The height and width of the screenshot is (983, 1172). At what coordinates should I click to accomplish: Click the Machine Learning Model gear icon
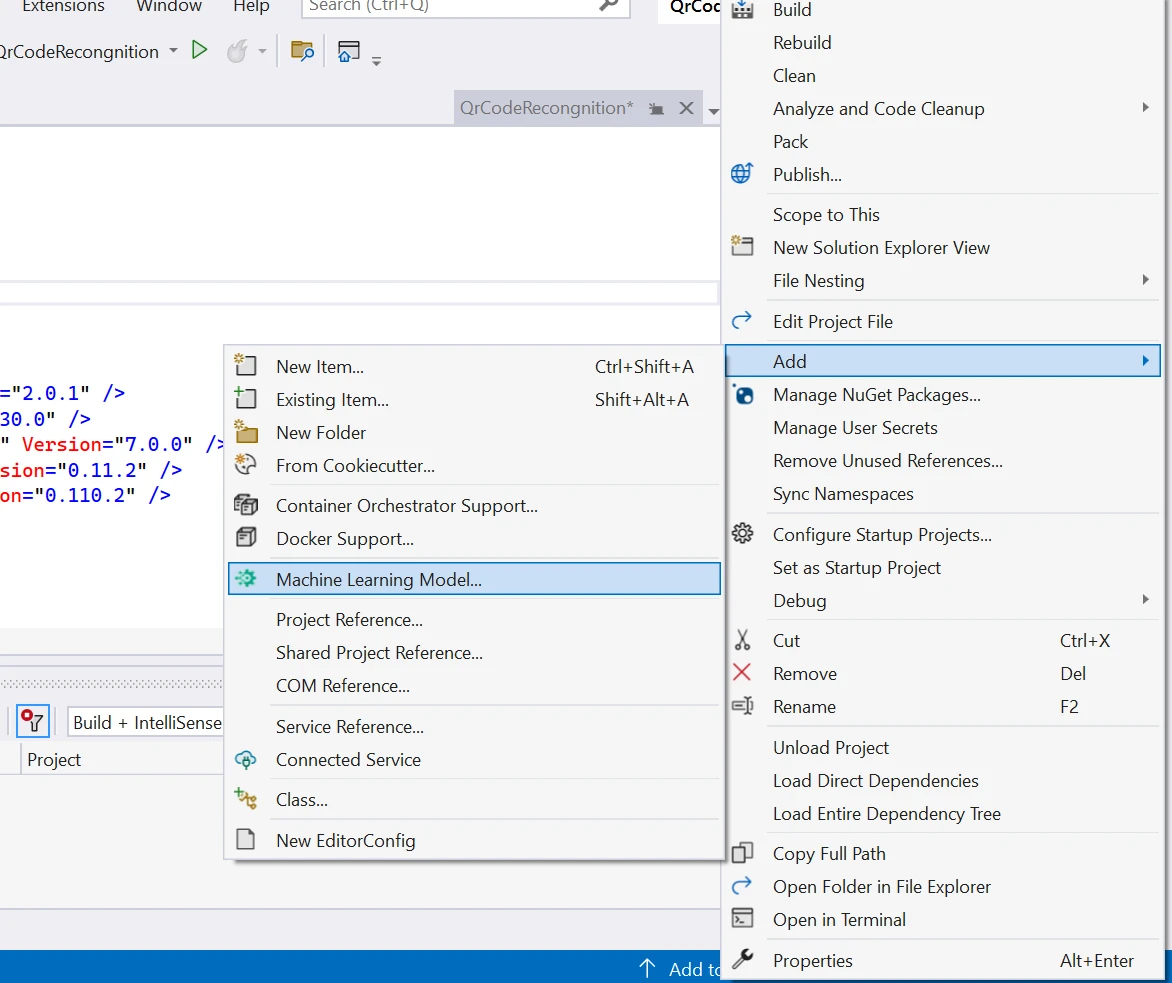pyautogui.click(x=245, y=579)
